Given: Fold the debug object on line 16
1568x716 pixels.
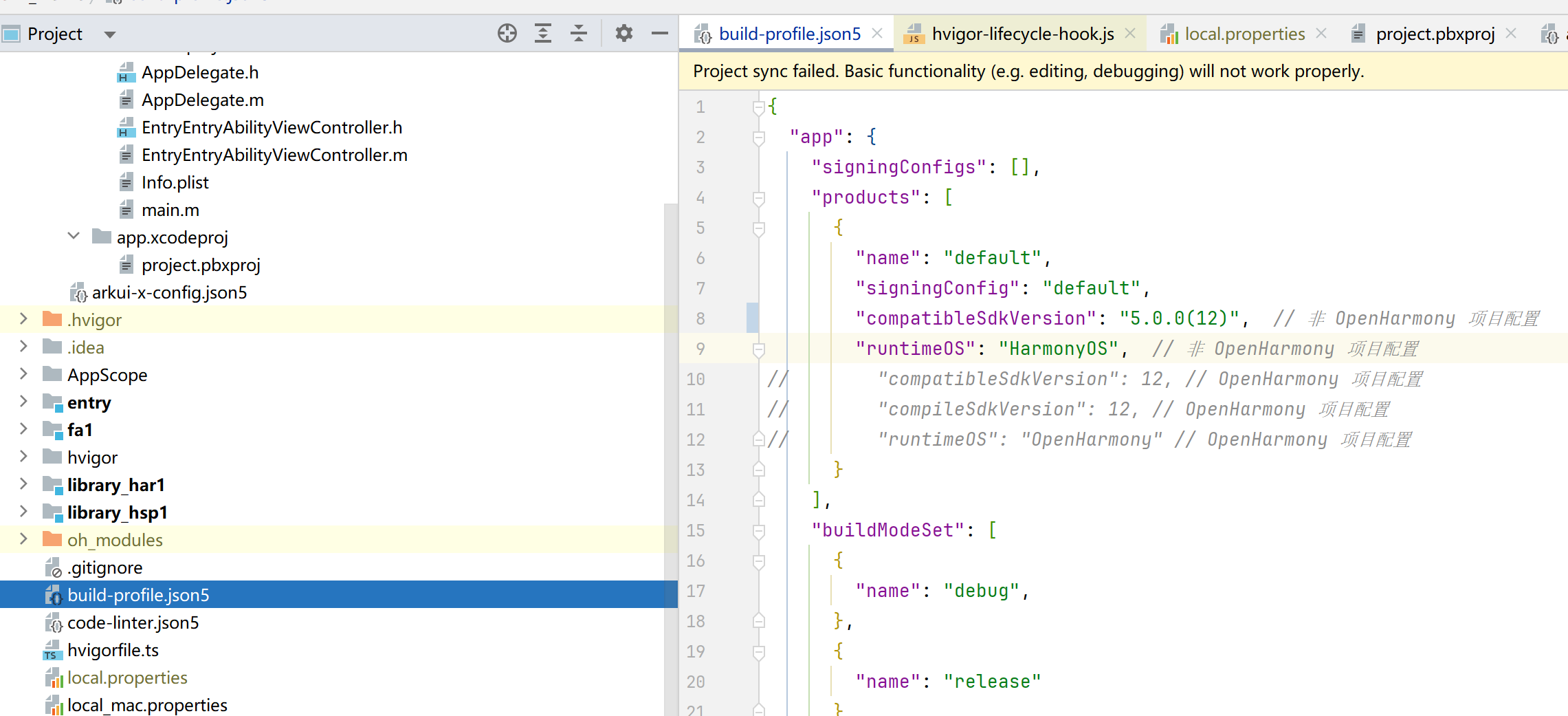Looking at the screenshot, I should click(758, 561).
